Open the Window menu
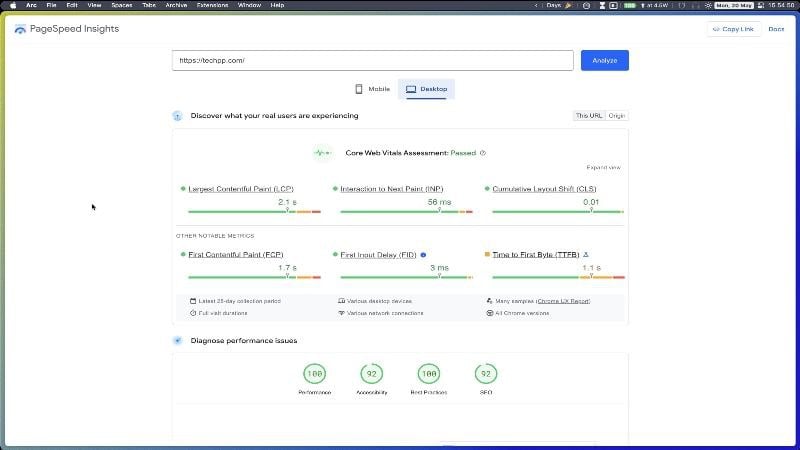The image size is (800, 450). pyautogui.click(x=249, y=5)
